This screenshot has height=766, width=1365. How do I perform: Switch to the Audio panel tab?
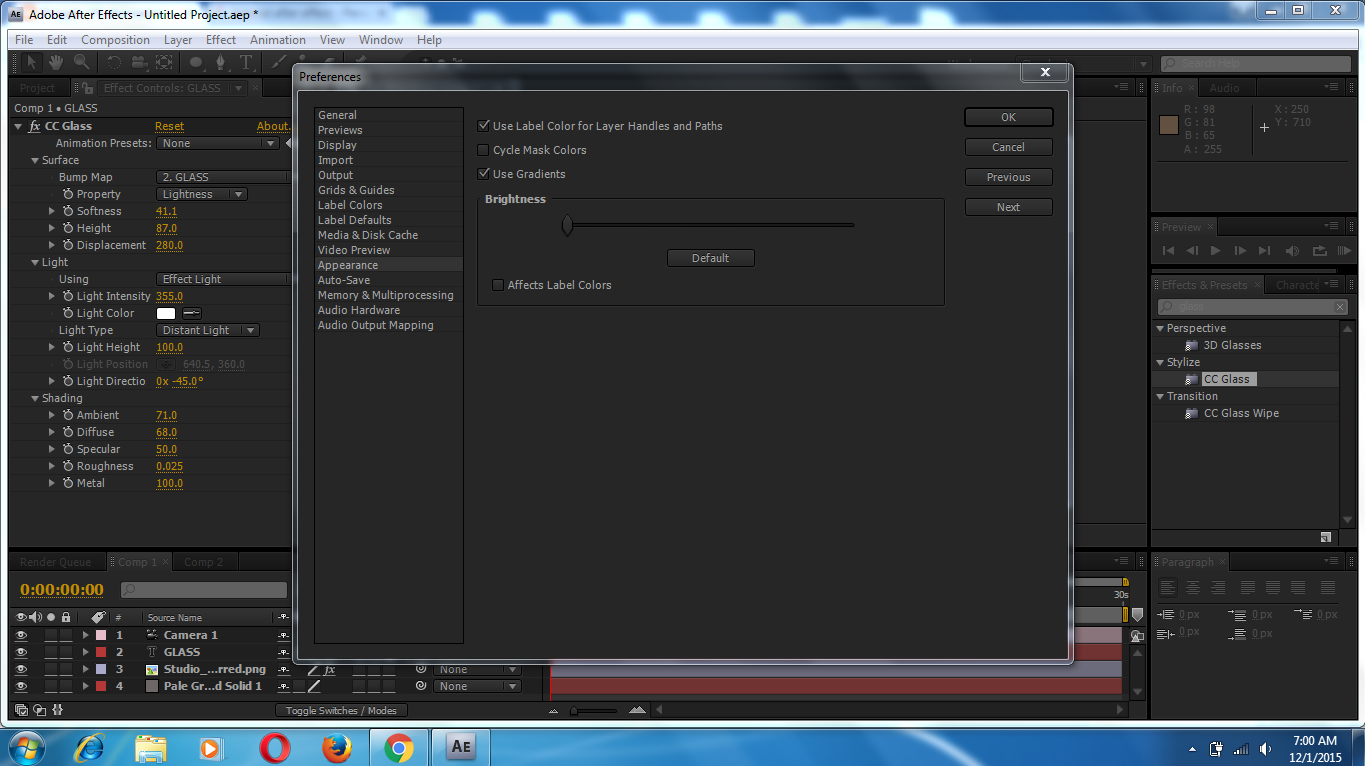click(1224, 88)
